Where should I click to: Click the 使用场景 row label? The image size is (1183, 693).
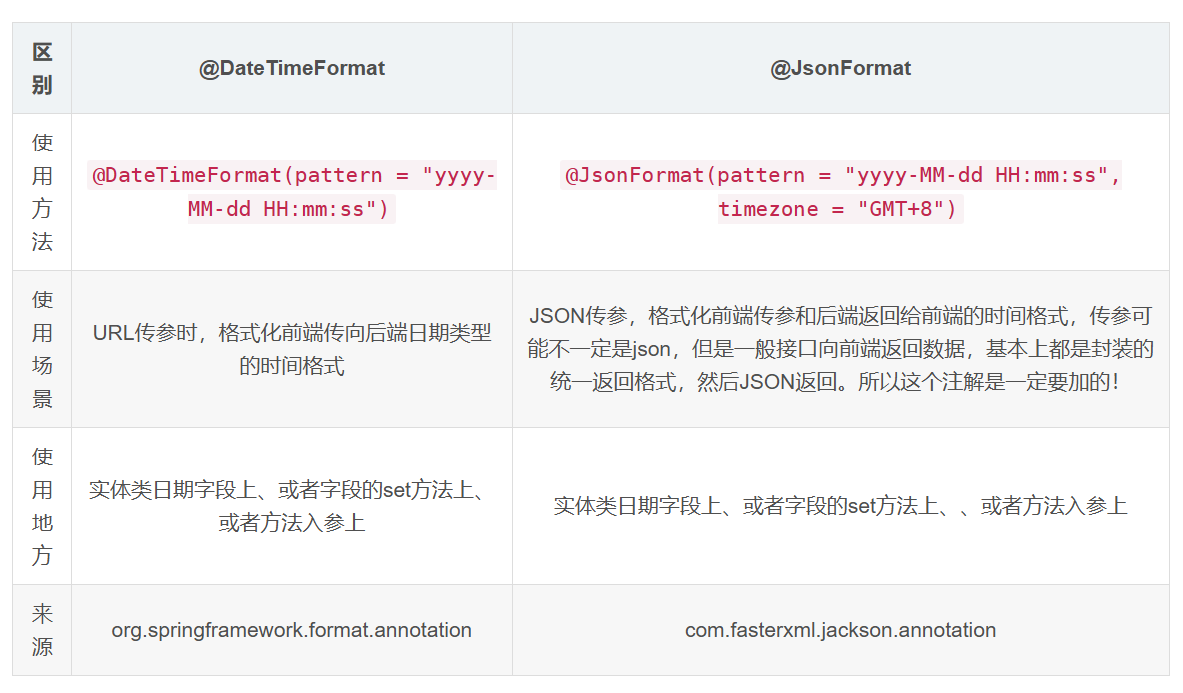[x=42, y=349]
